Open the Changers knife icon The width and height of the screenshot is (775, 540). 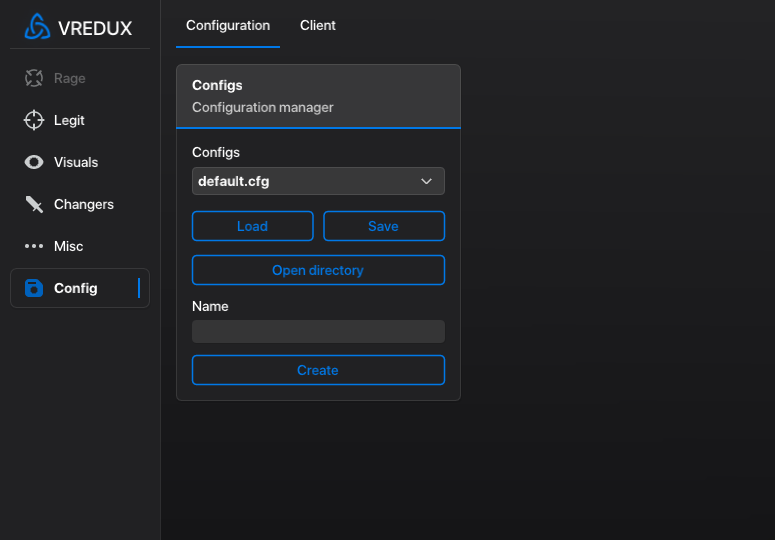click(x=34, y=204)
